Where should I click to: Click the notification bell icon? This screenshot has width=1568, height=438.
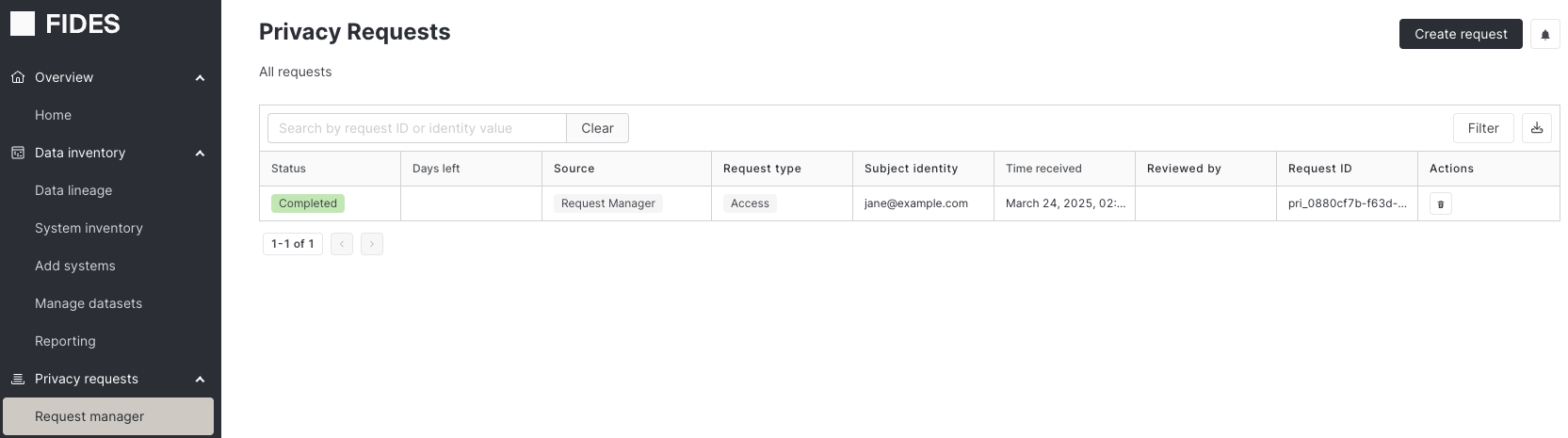tap(1544, 34)
